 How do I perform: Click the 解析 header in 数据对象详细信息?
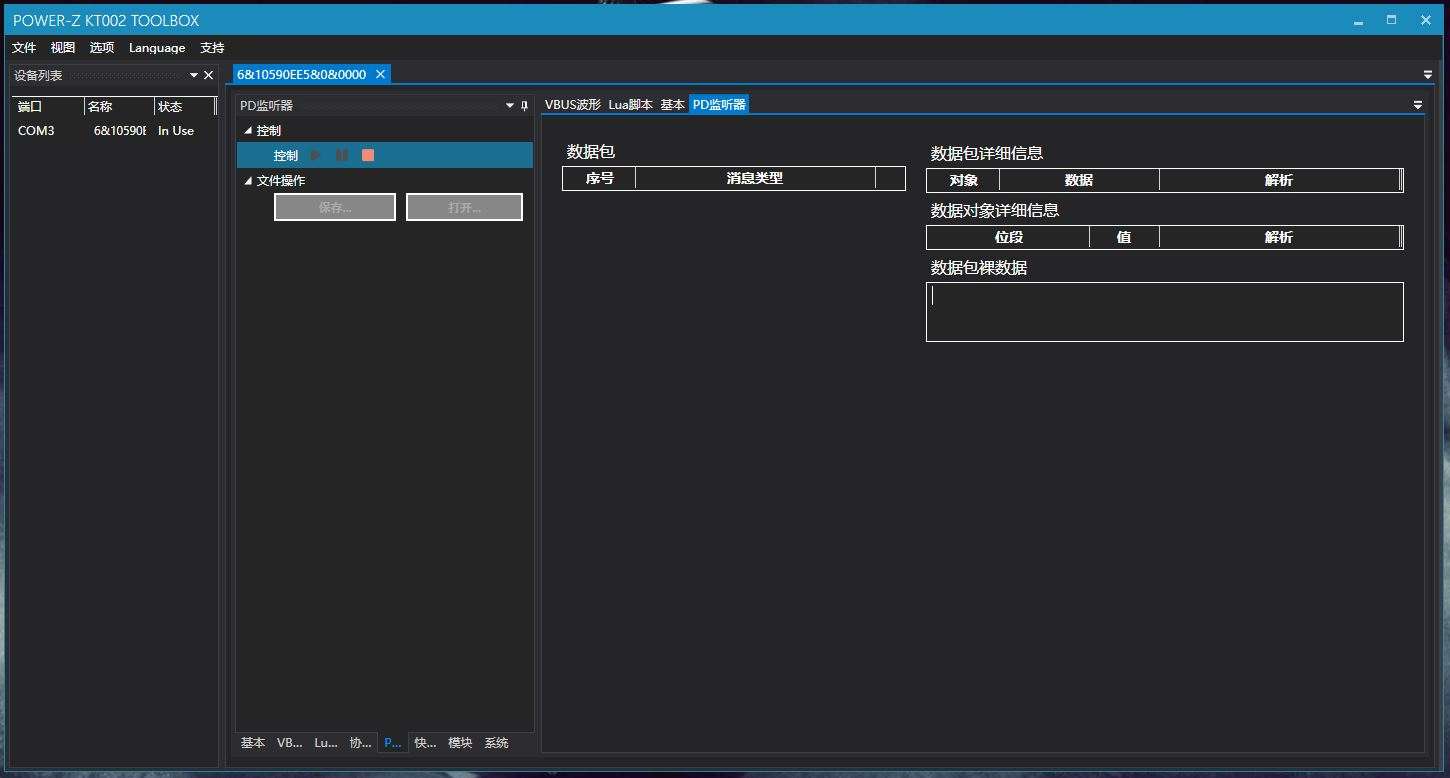click(1279, 238)
